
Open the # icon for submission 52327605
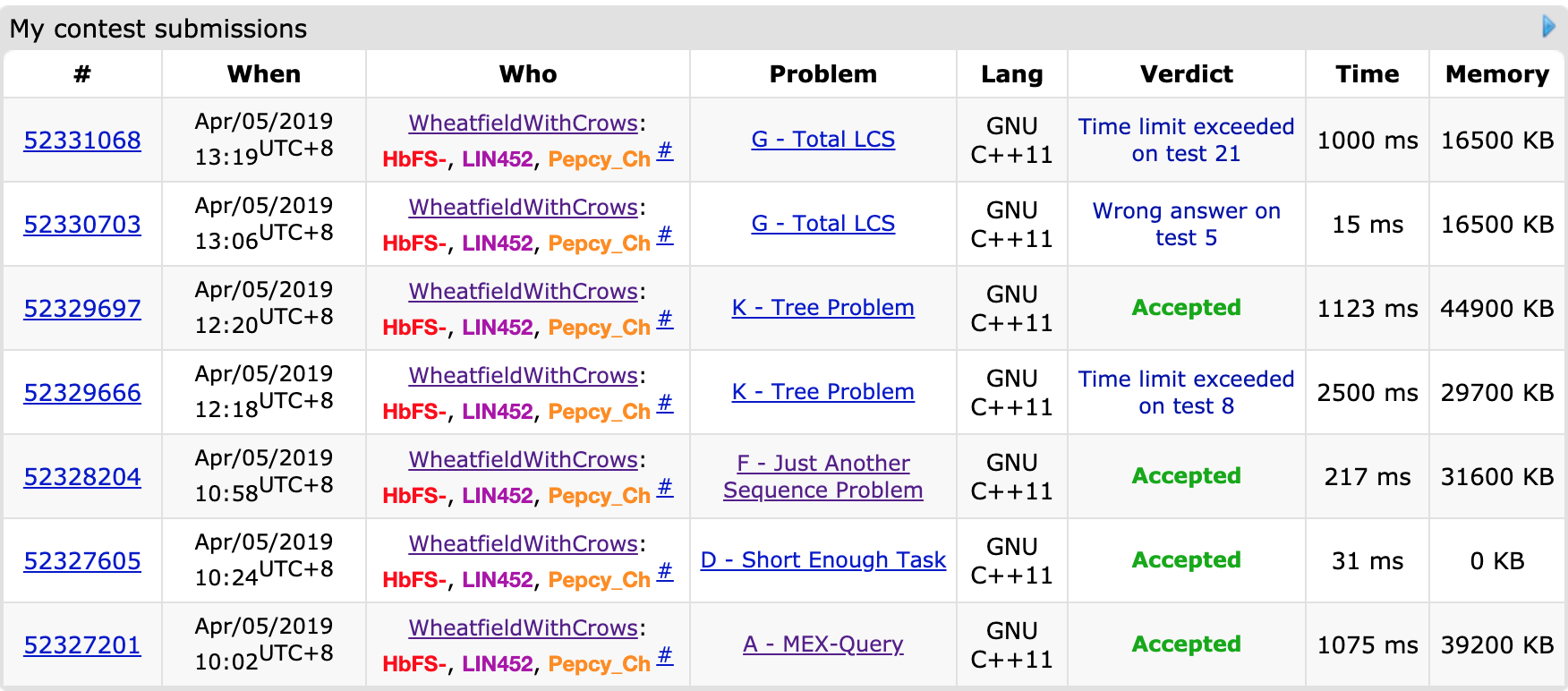665,572
